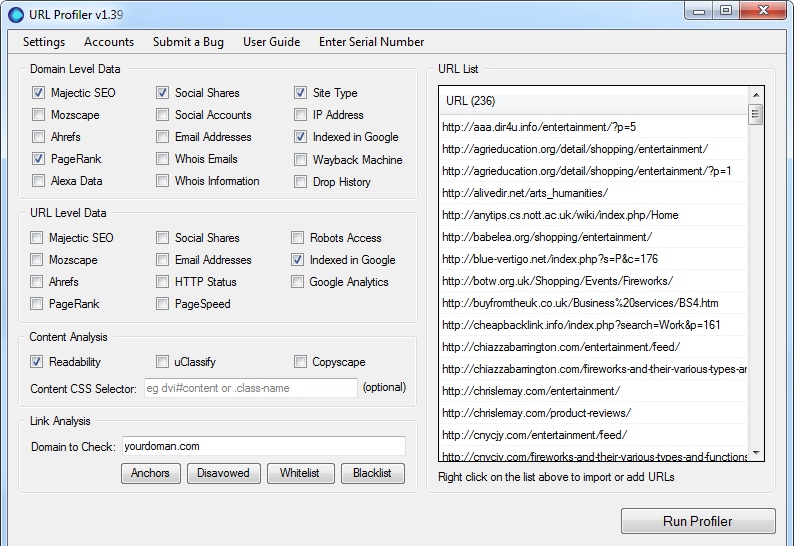Check the HTTP Status box
This screenshot has height=546, width=794.
(162, 282)
